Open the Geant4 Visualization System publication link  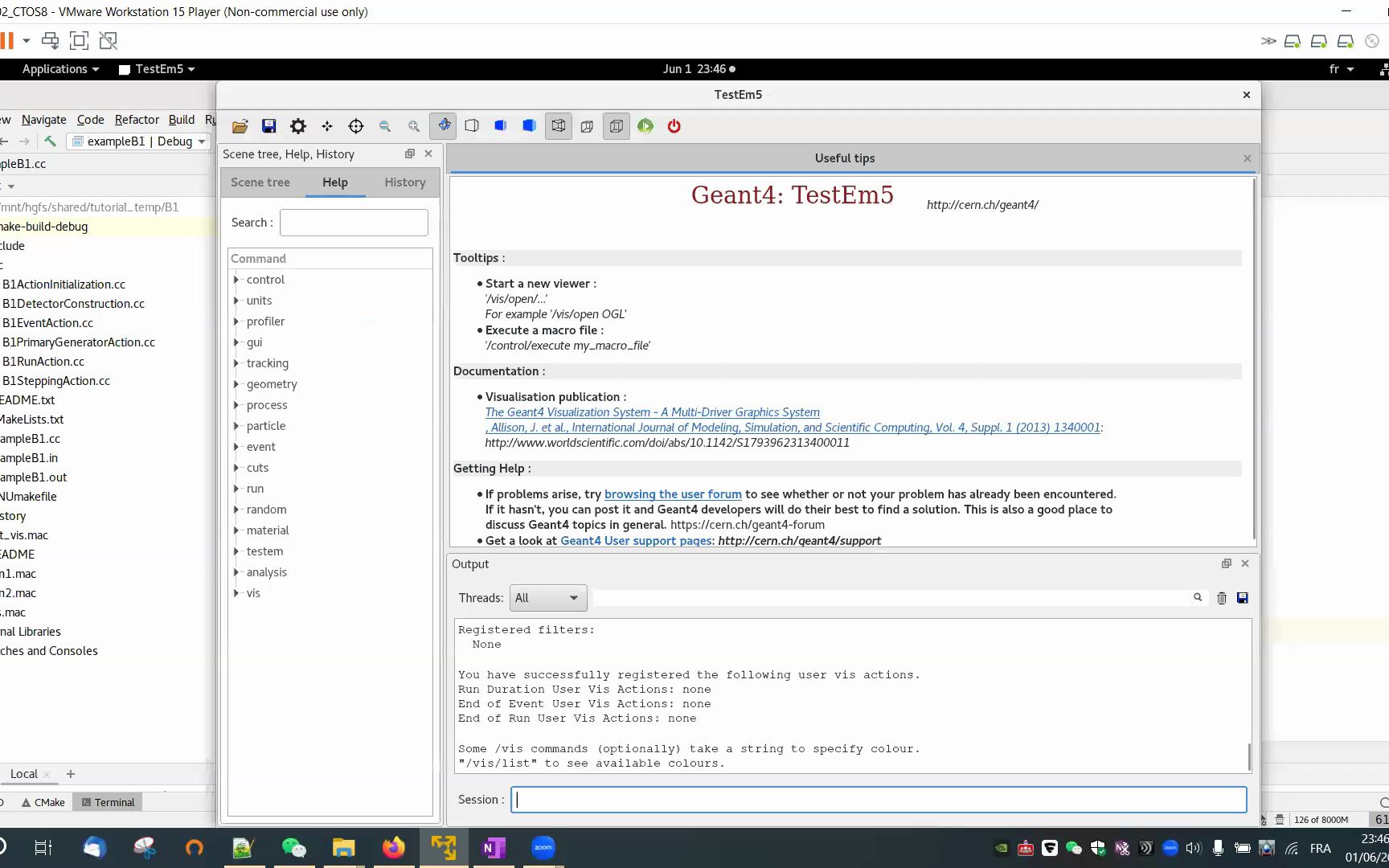point(652,412)
